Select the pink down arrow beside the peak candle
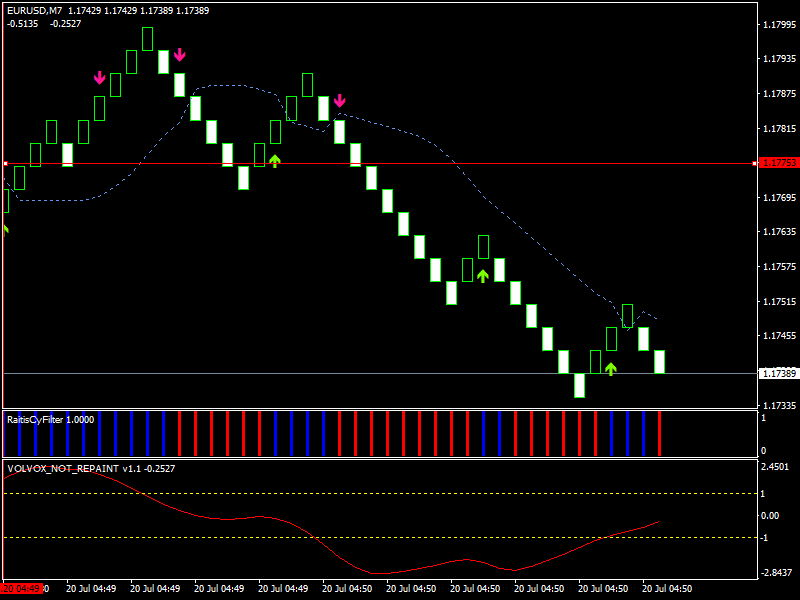The image size is (800, 600). (x=179, y=54)
